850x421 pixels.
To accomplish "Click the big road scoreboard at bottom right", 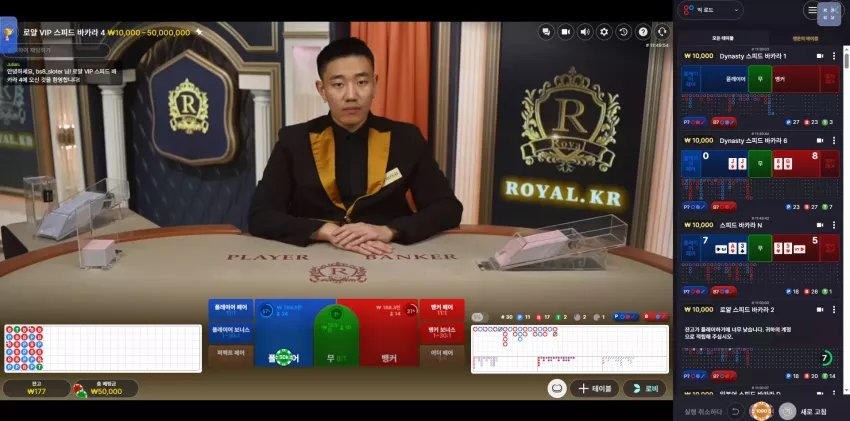I will tap(570, 349).
